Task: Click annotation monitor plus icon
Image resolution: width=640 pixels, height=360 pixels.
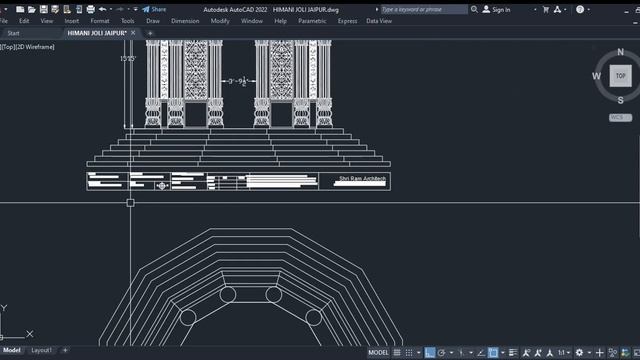Action: [599, 353]
